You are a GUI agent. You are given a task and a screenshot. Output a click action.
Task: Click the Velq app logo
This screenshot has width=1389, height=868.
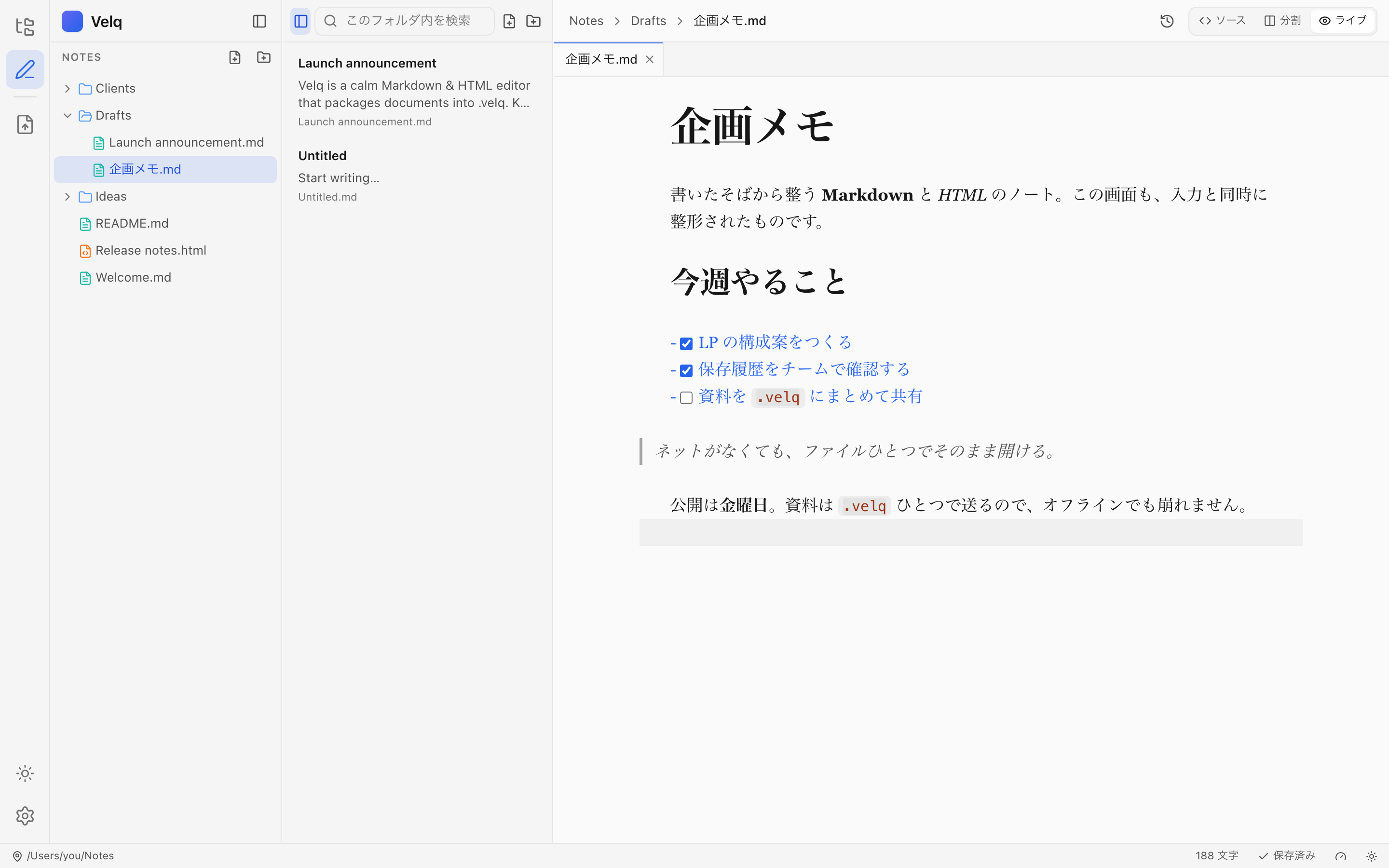point(72,21)
